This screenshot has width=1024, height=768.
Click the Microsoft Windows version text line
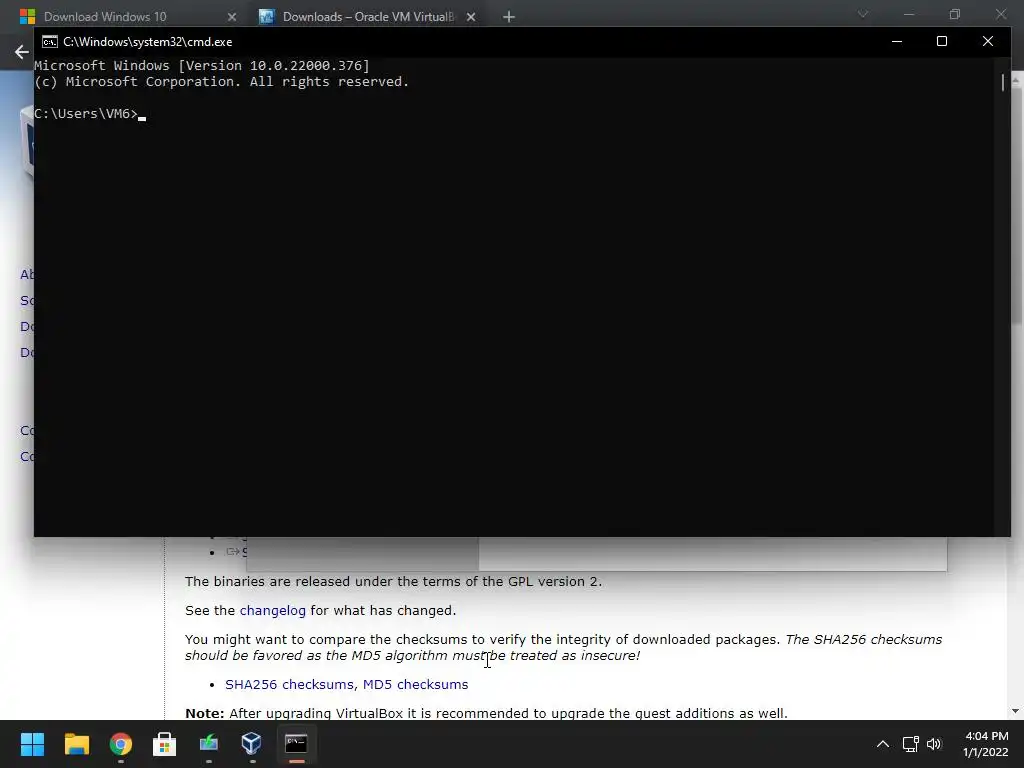[x=202, y=65]
